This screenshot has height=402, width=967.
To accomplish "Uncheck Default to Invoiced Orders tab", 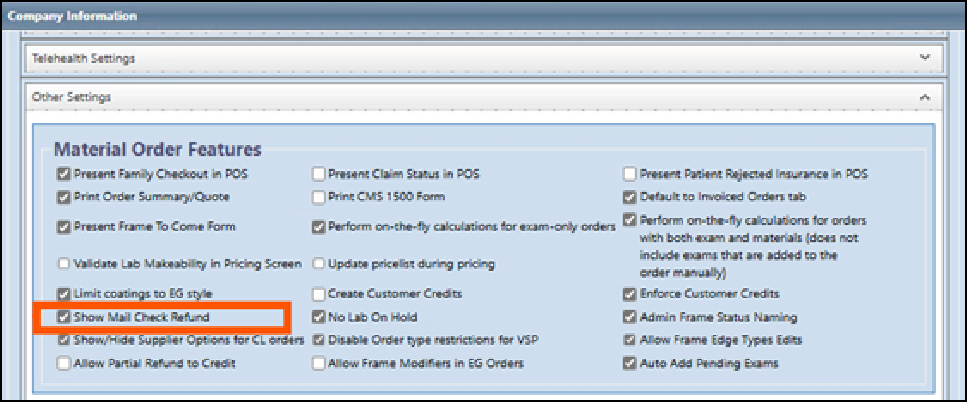I will (x=630, y=197).
